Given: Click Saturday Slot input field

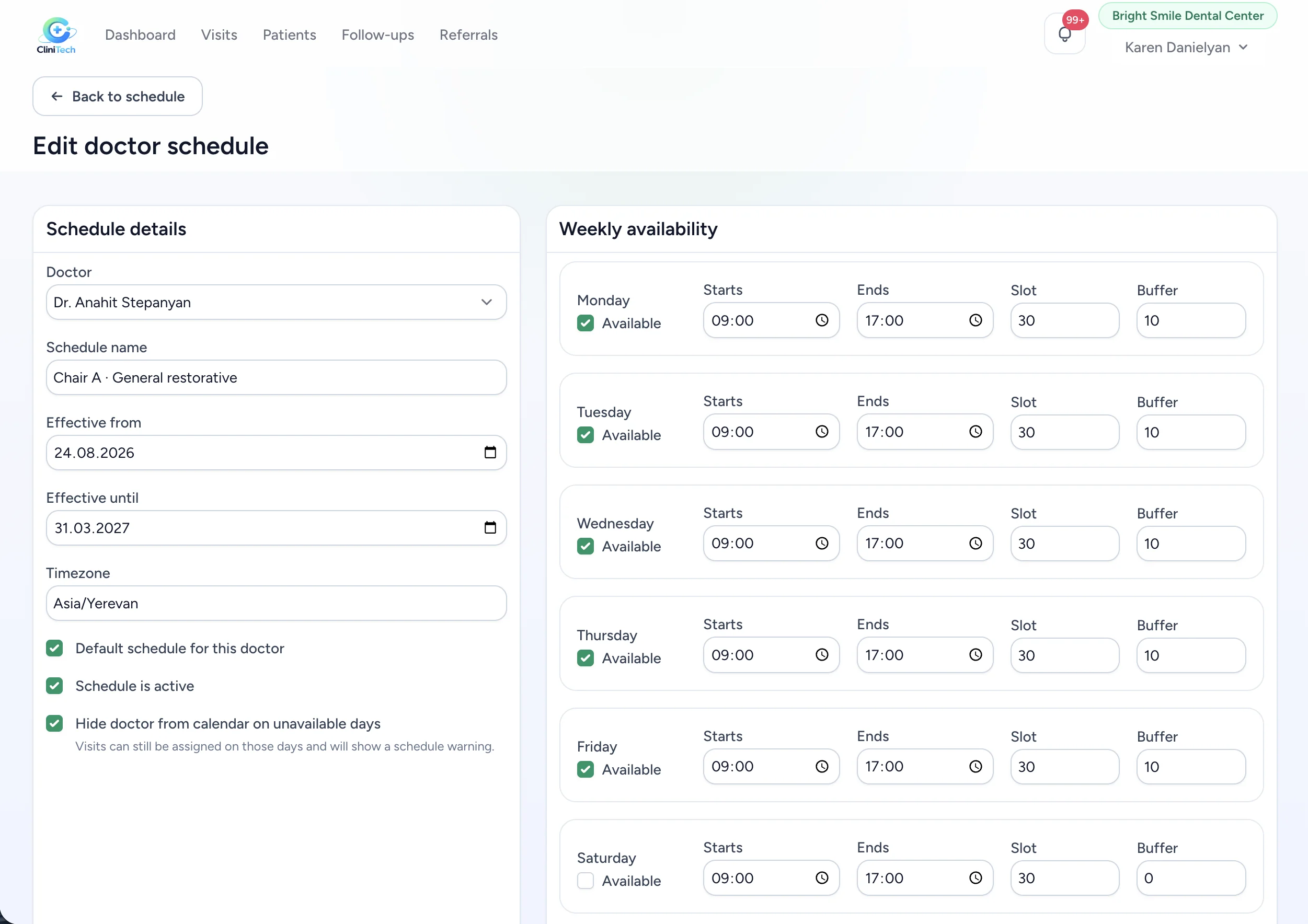Looking at the screenshot, I should [x=1065, y=878].
